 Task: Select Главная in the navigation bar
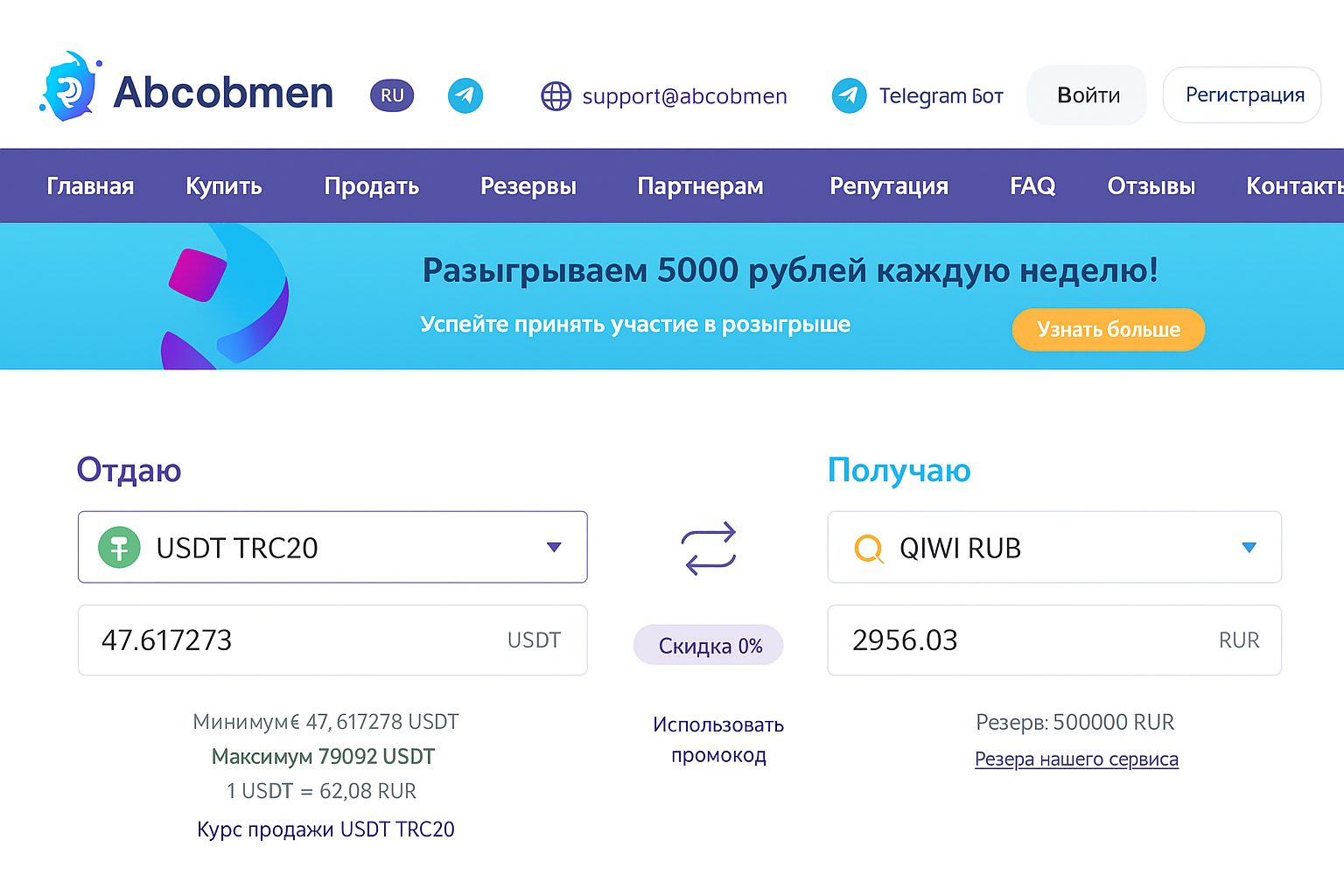[90, 185]
